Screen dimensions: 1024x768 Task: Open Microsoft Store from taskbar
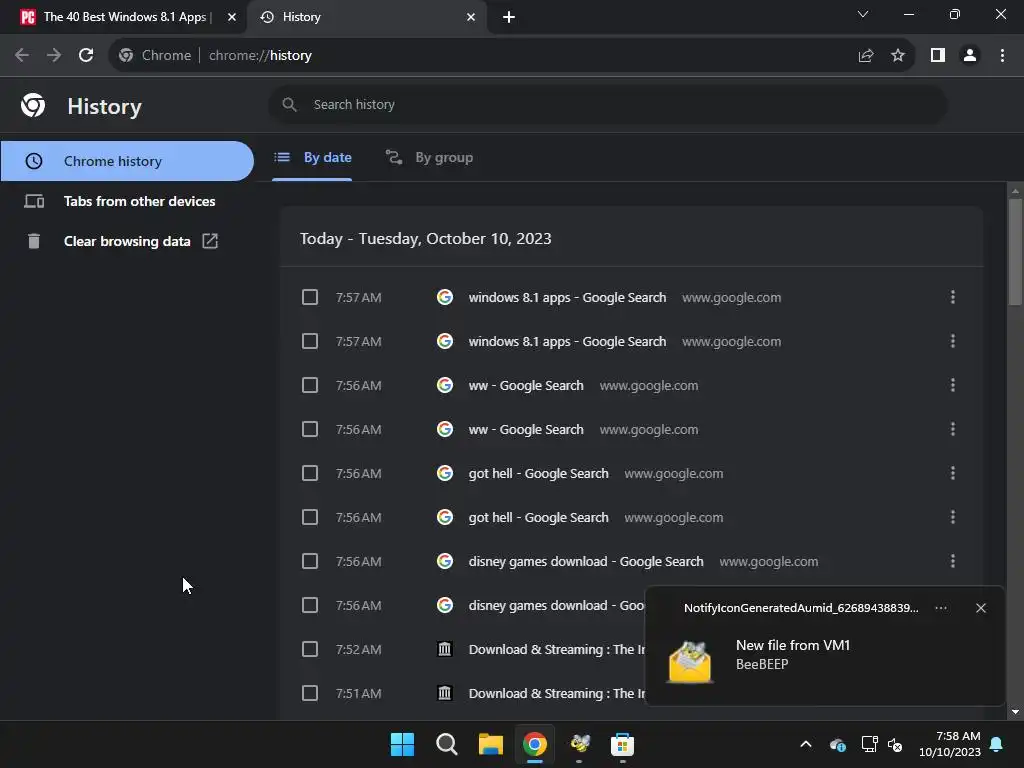pos(622,744)
